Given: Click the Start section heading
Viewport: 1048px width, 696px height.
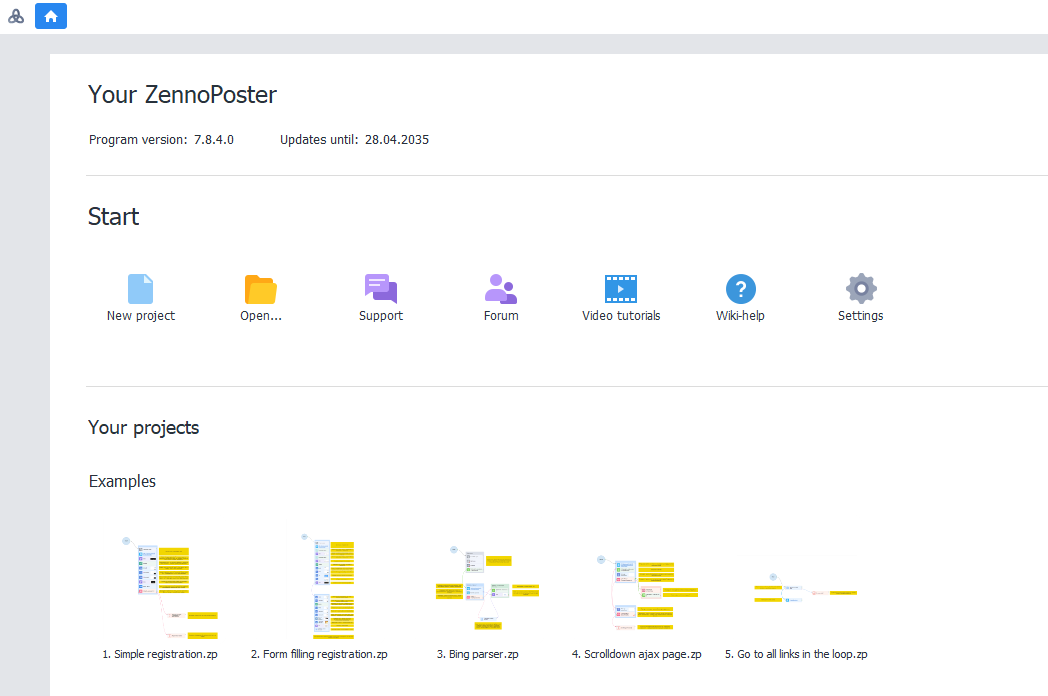Looking at the screenshot, I should [114, 217].
